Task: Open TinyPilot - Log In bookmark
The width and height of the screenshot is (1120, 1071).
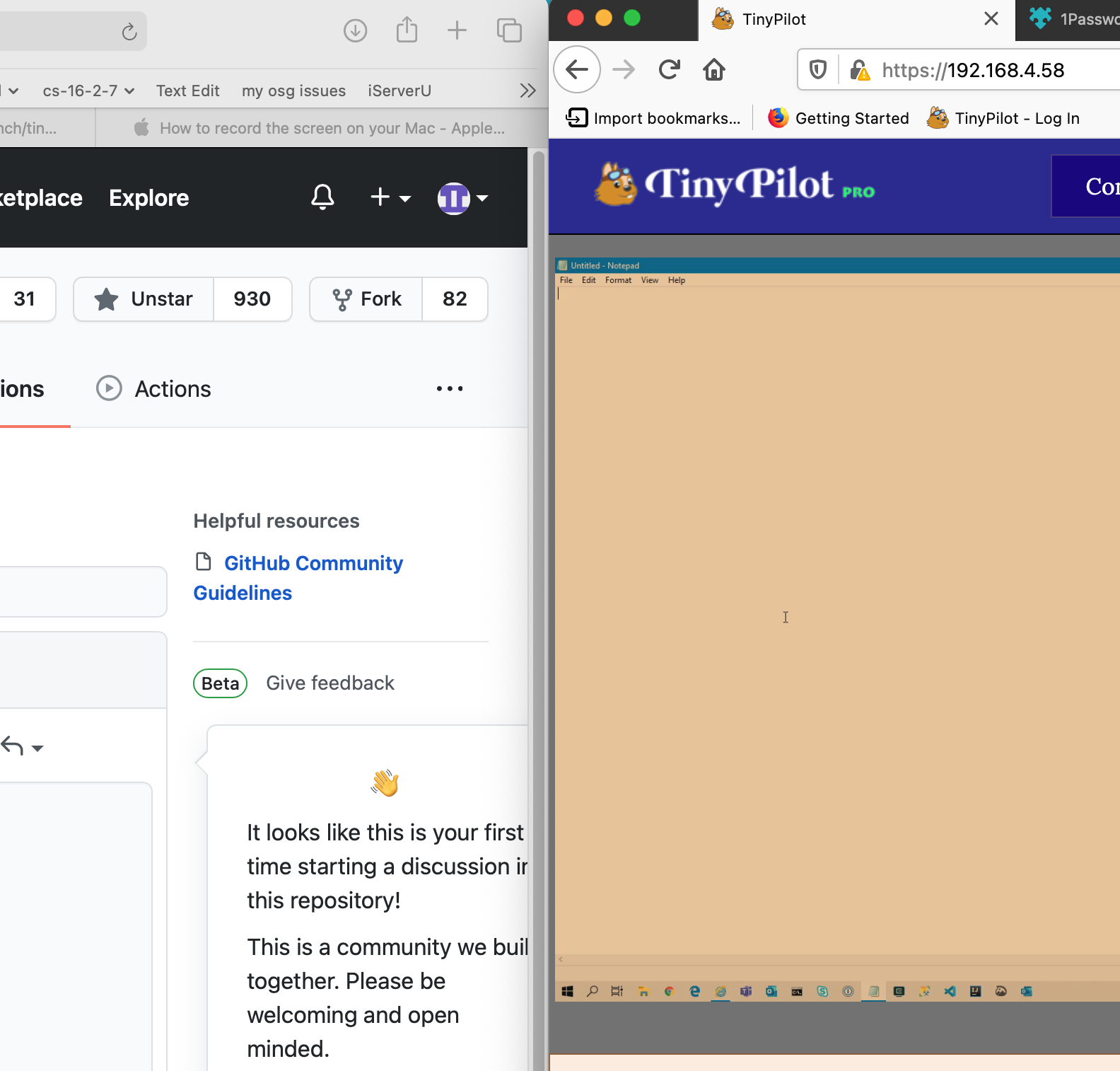Action: pyautogui.click(x=1003, y=118)
